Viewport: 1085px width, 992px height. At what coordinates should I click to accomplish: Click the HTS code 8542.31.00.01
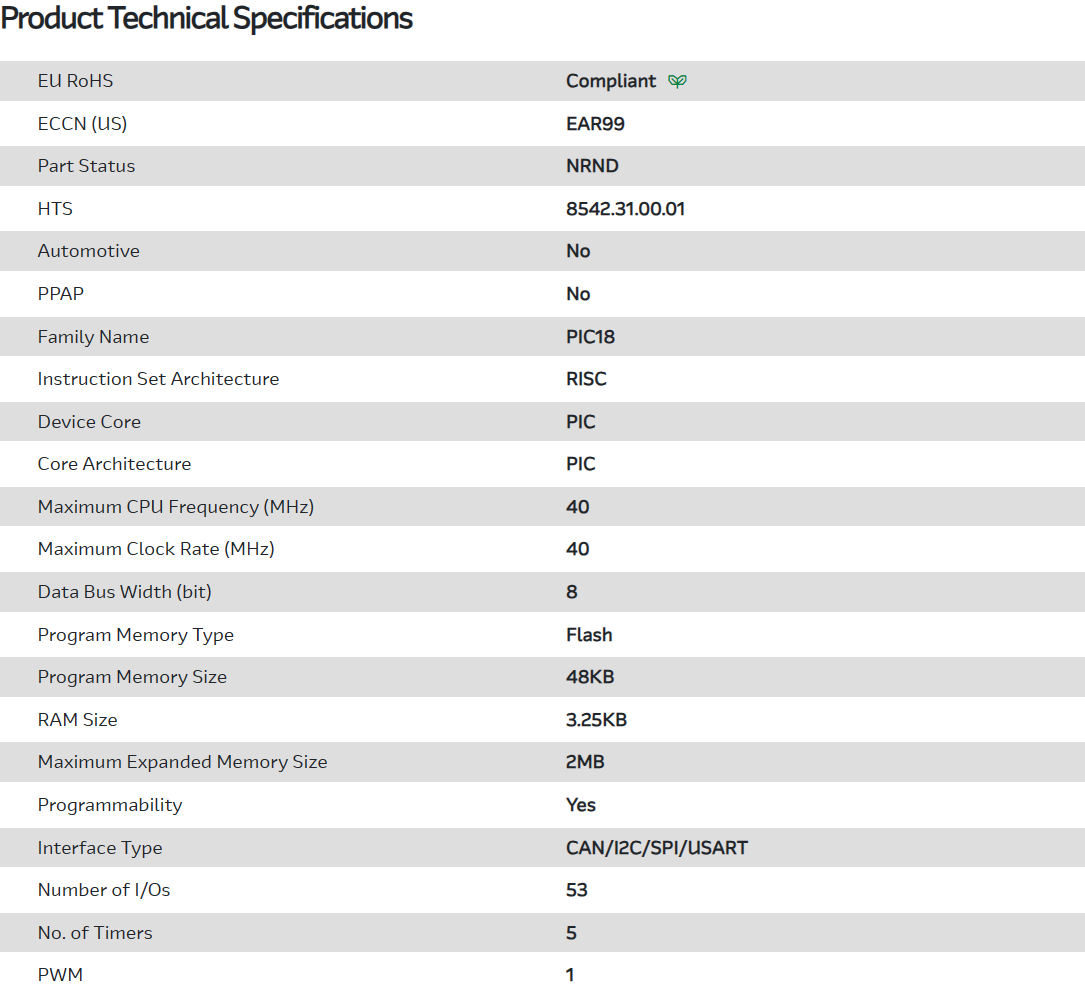pyautogui.click(x=625, y=209)
